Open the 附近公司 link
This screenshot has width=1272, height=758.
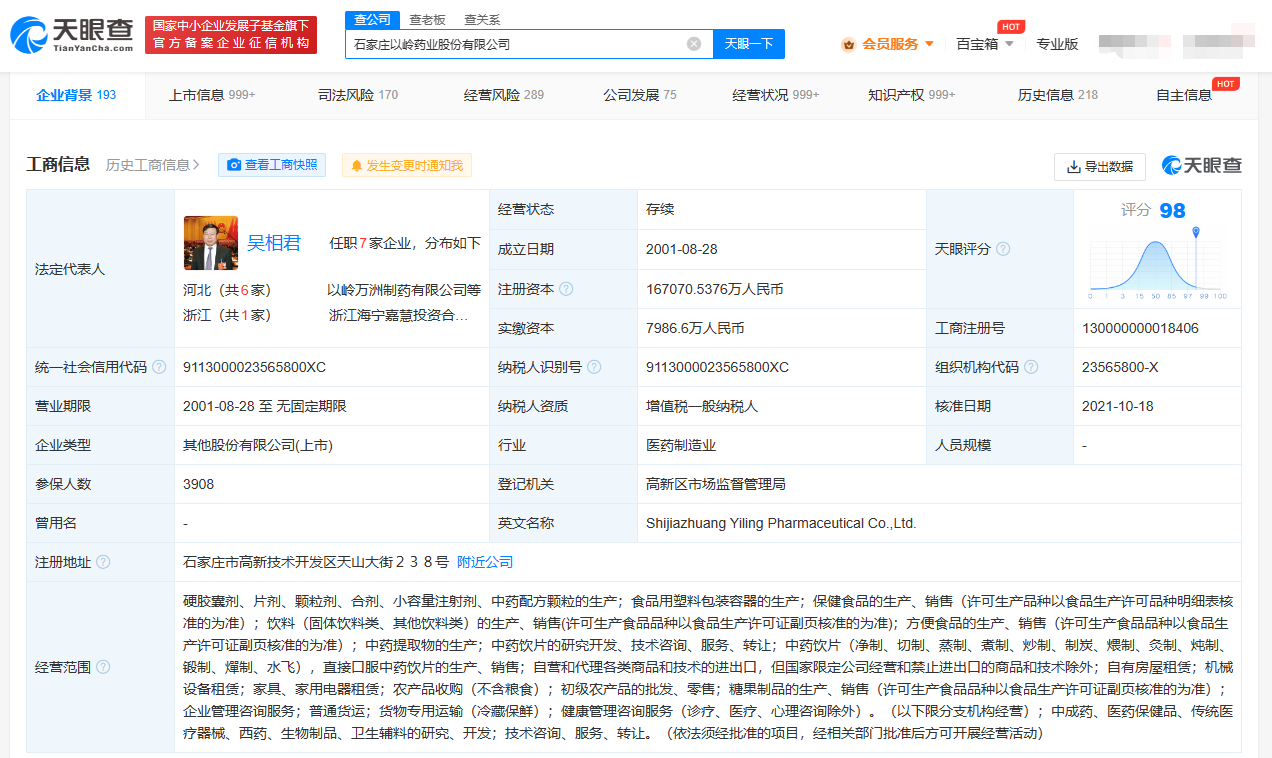pos(485,562)
